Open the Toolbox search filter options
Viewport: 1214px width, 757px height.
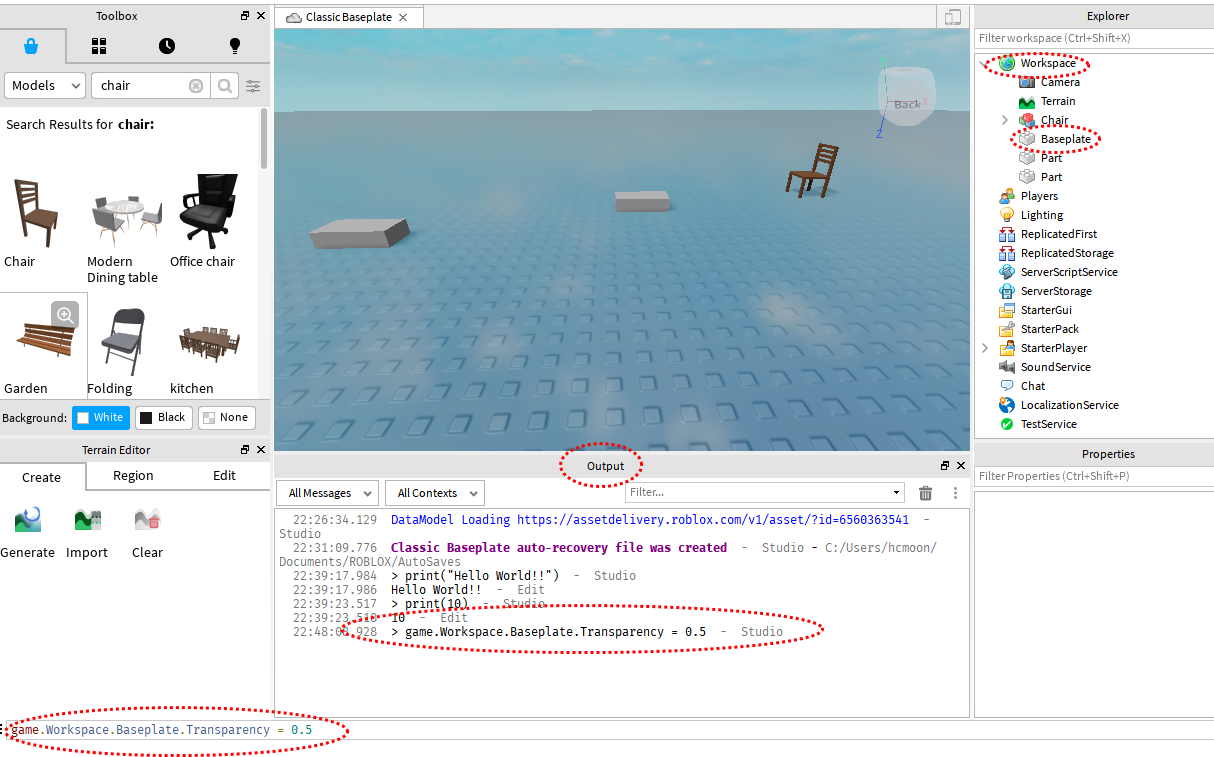tap(254, 86)
